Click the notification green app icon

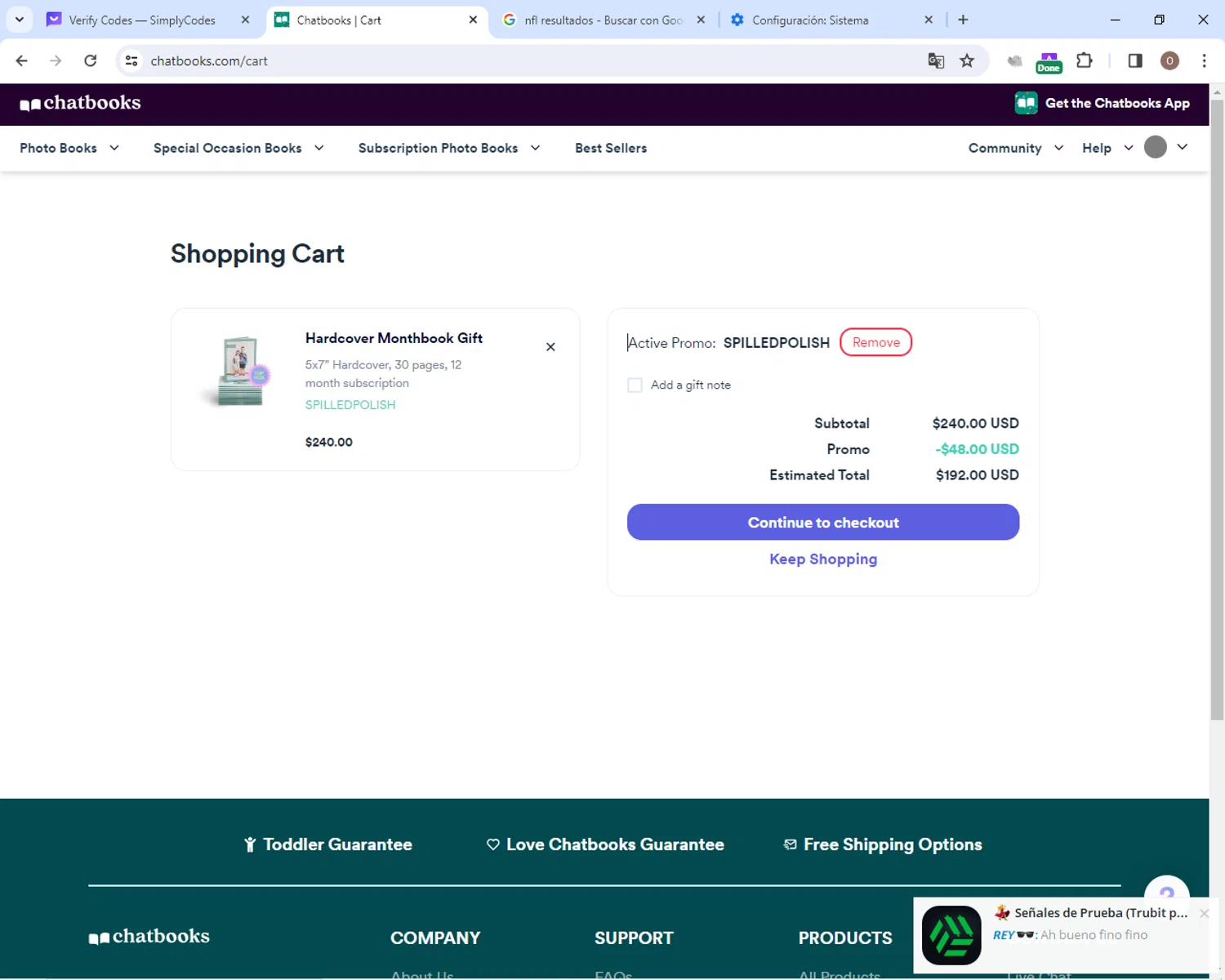tap(951, 935)
